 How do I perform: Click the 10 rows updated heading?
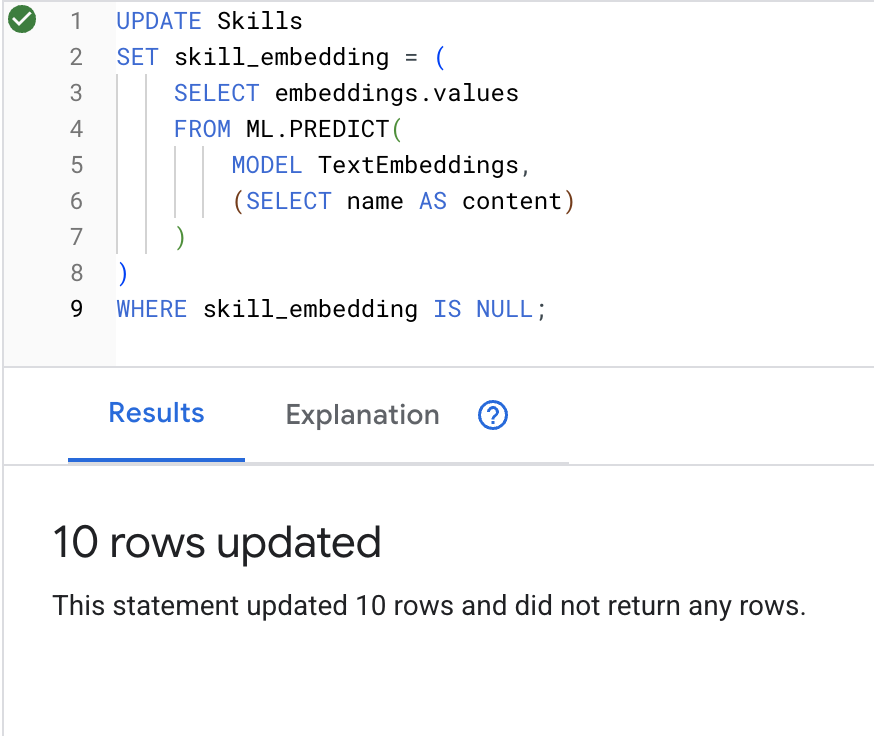tap(217, 542)
